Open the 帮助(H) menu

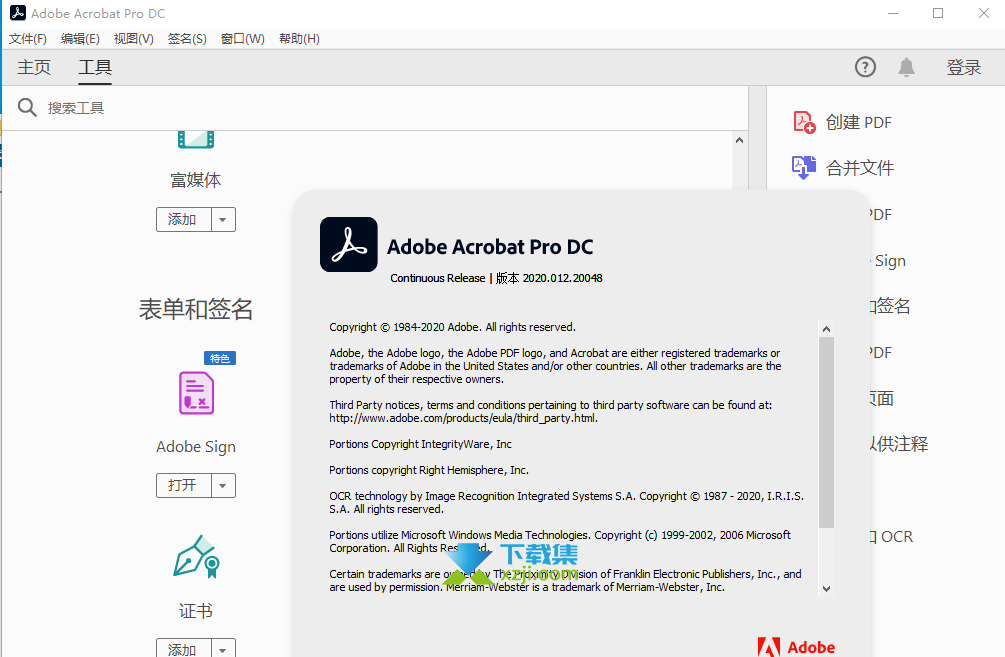(299, 39)
